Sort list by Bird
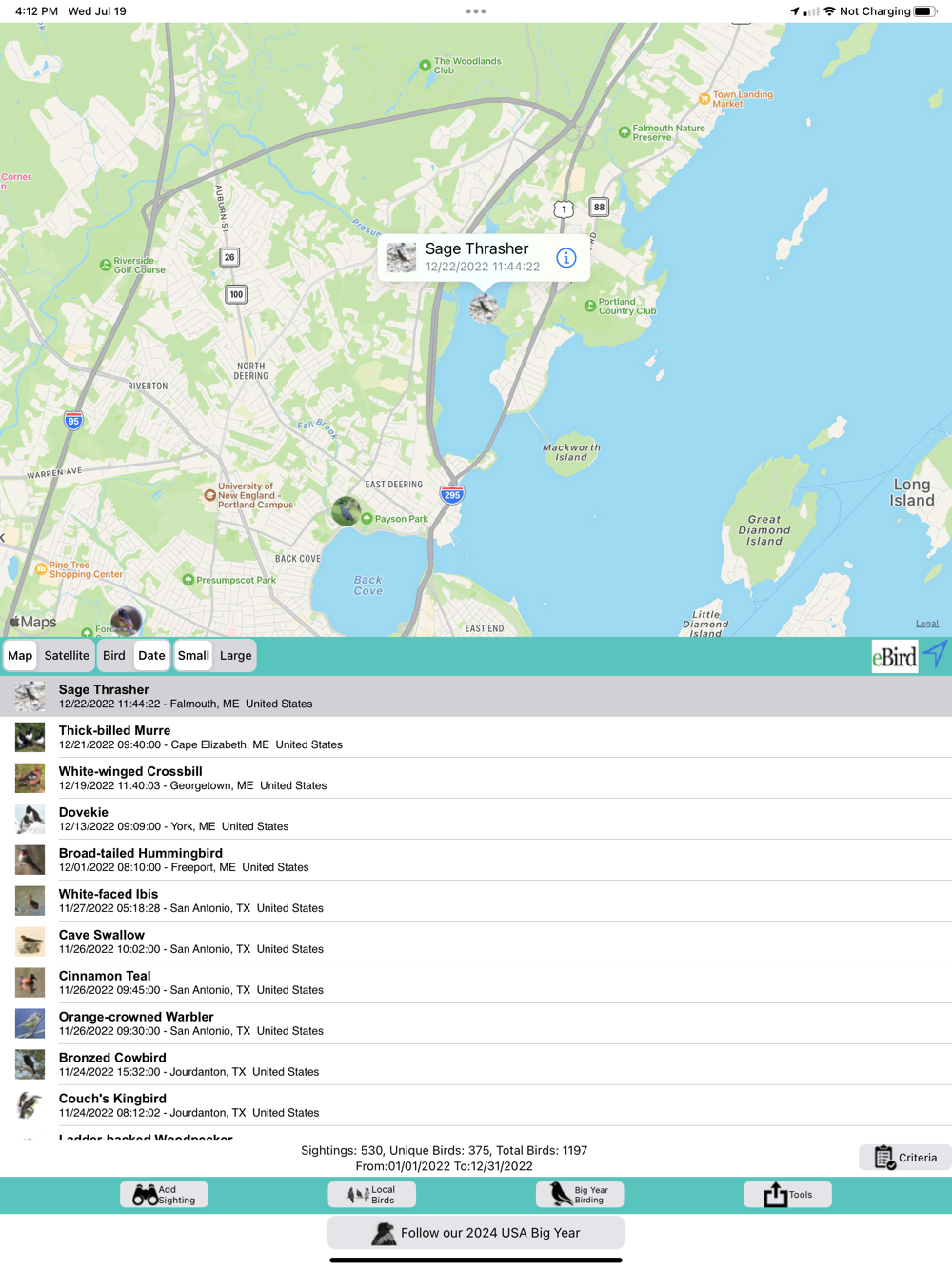Viewport: 952px width, 1270px height. coord(114,656)
